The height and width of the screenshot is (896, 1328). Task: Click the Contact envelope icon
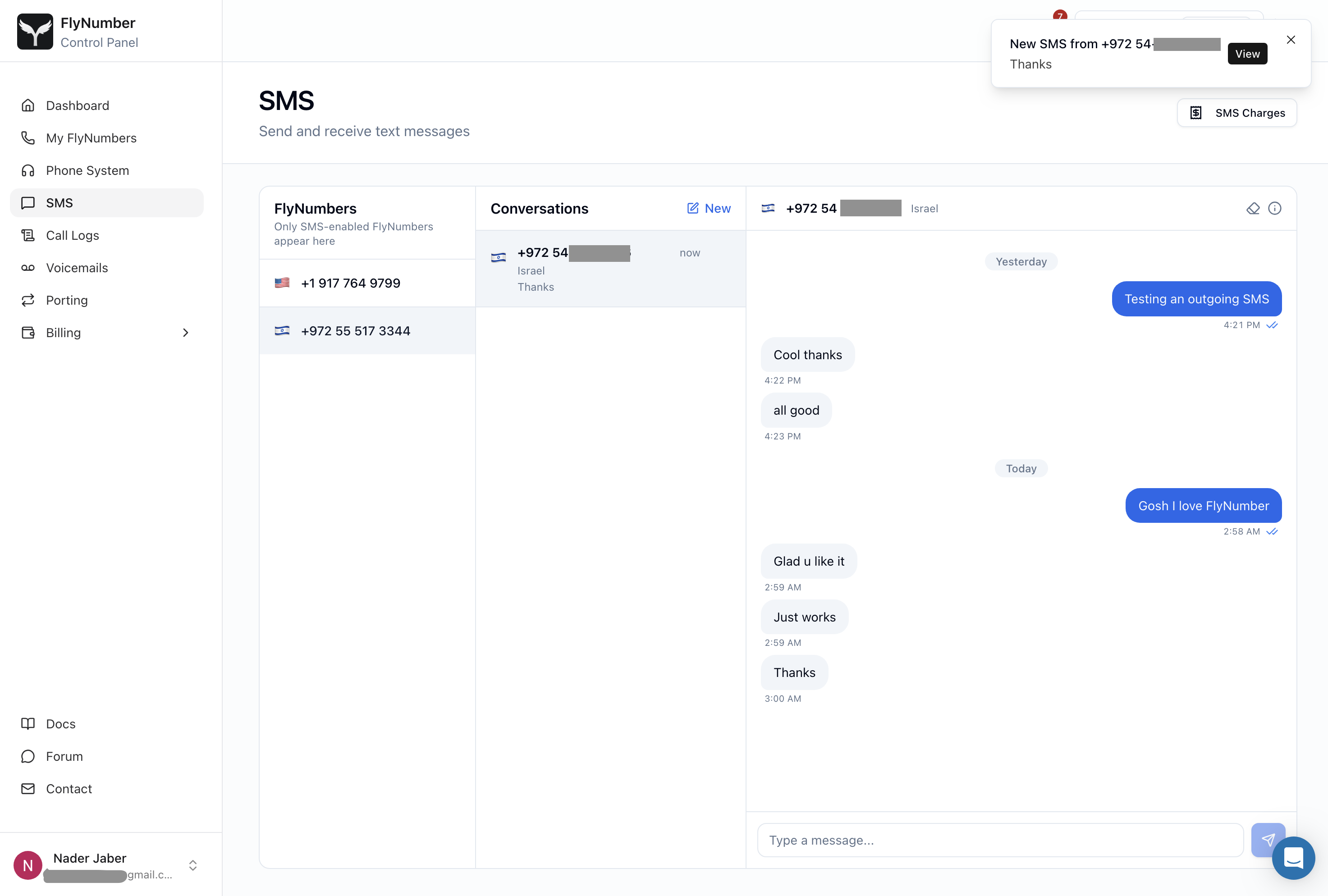click(x=28, y=789)
